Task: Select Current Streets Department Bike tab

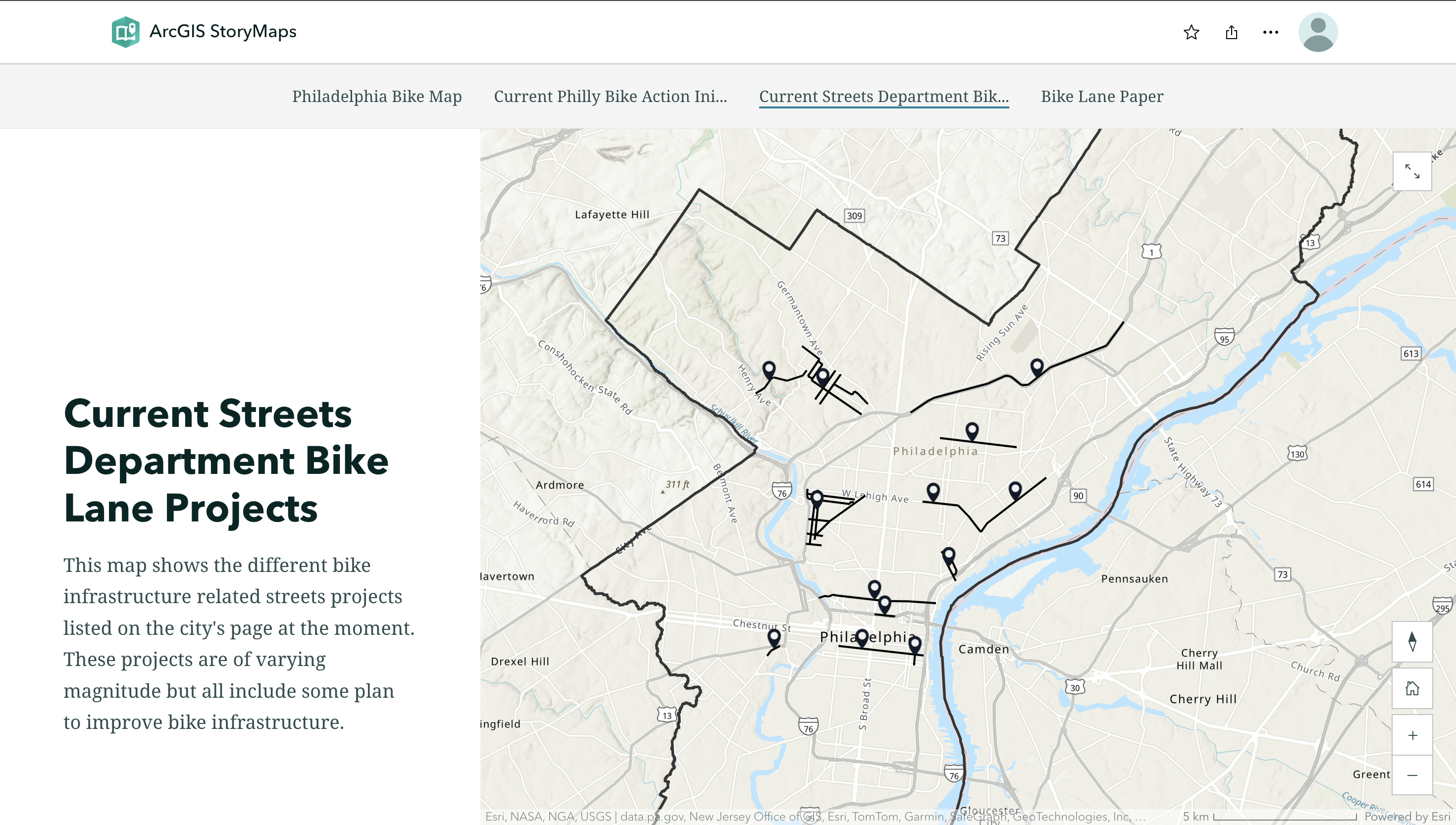Action: pyautogui.click(x=883, y=97)
